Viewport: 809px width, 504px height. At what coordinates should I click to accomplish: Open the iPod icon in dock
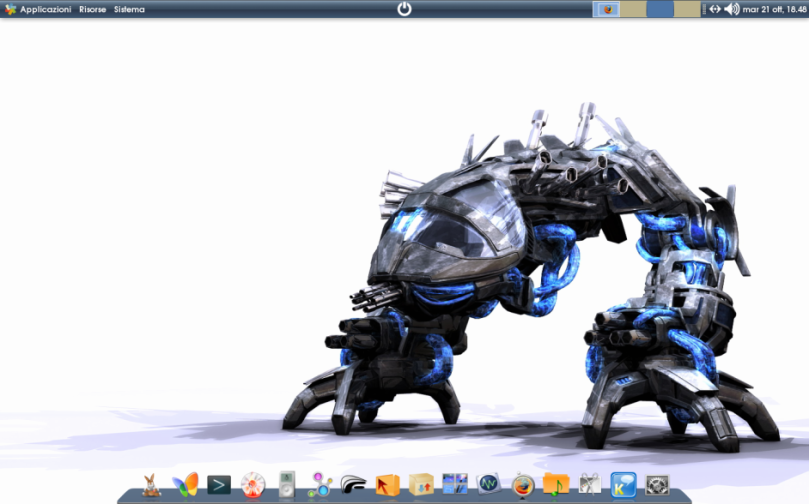click(287, 484)
